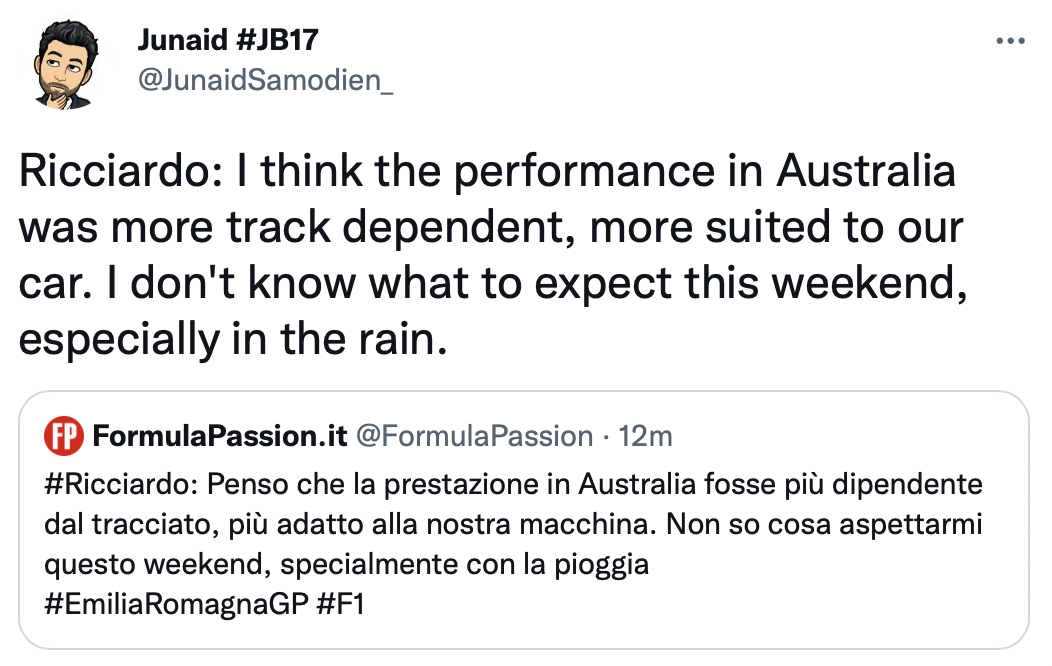Screen dimensions: 1052x666
Task: Click the @FormulaPassion handle
Action: point(474,436)
